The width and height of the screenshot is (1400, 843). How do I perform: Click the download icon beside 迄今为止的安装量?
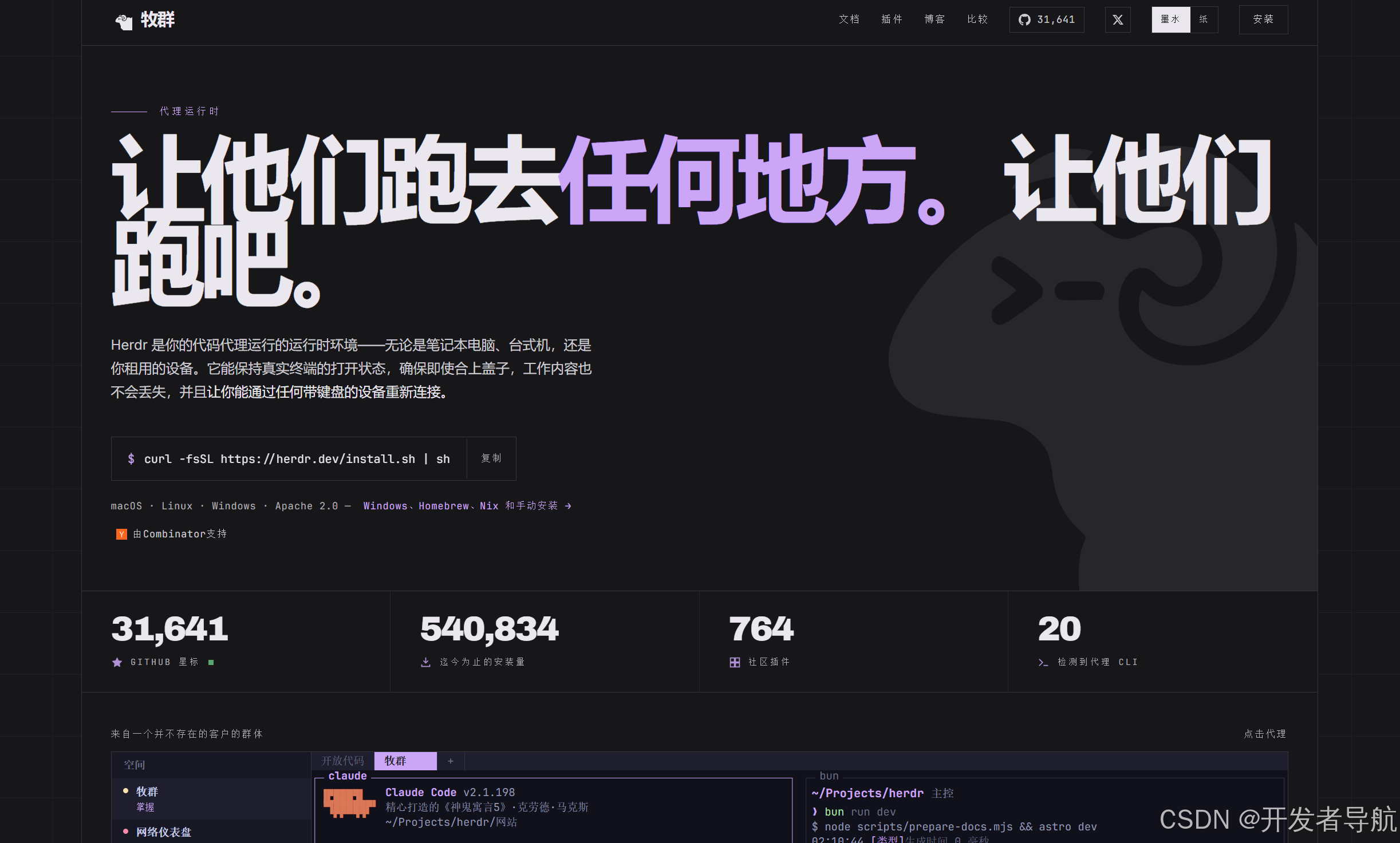click(425, 662)
